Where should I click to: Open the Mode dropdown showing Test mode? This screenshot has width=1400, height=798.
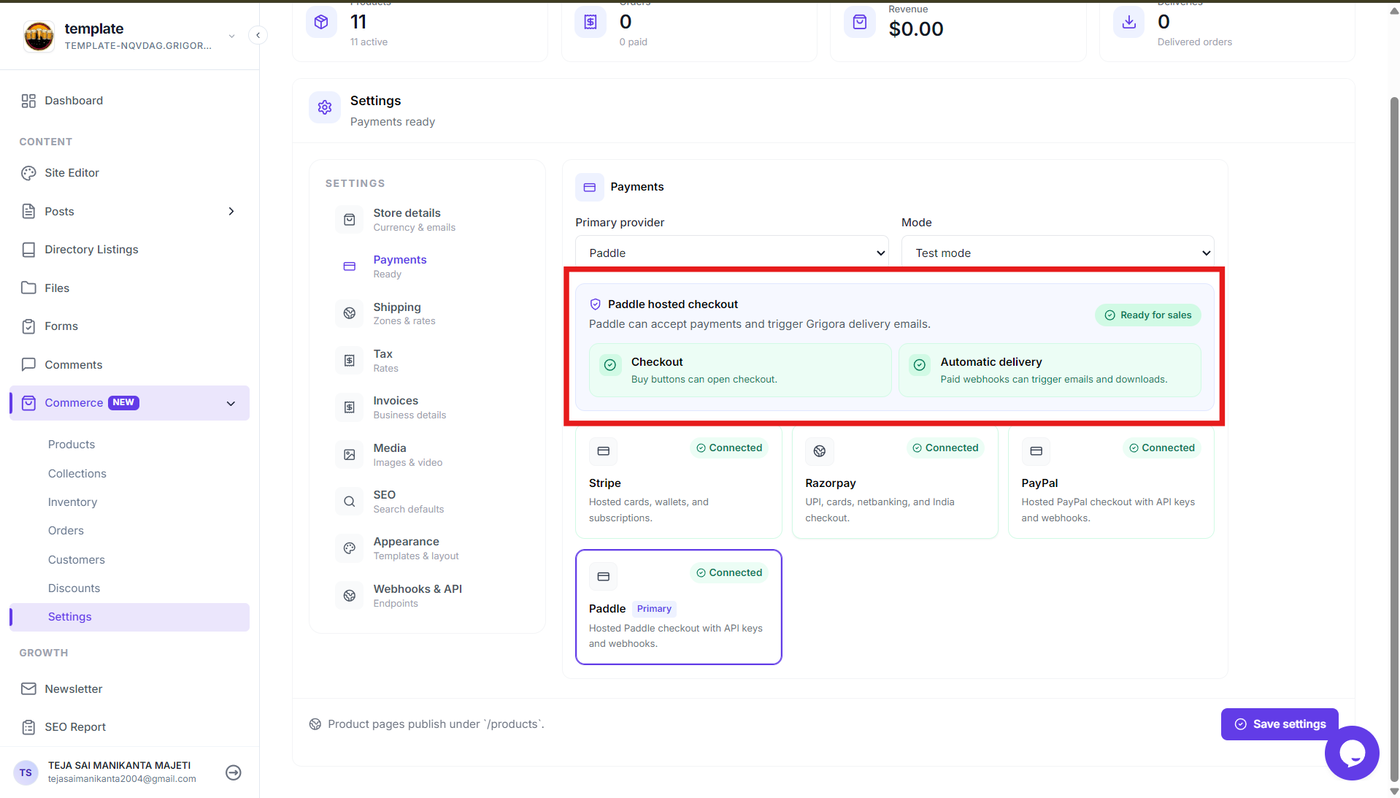(1058, 253)
